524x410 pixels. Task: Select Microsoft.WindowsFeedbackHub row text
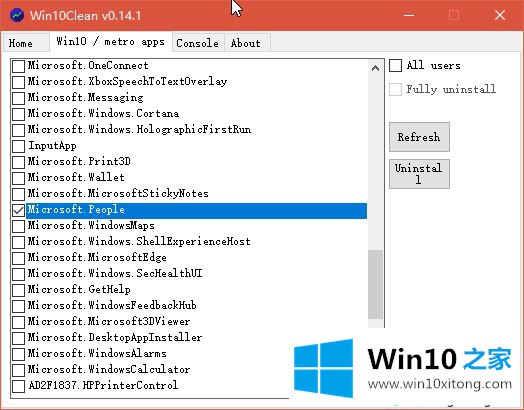tap(112, 305)
